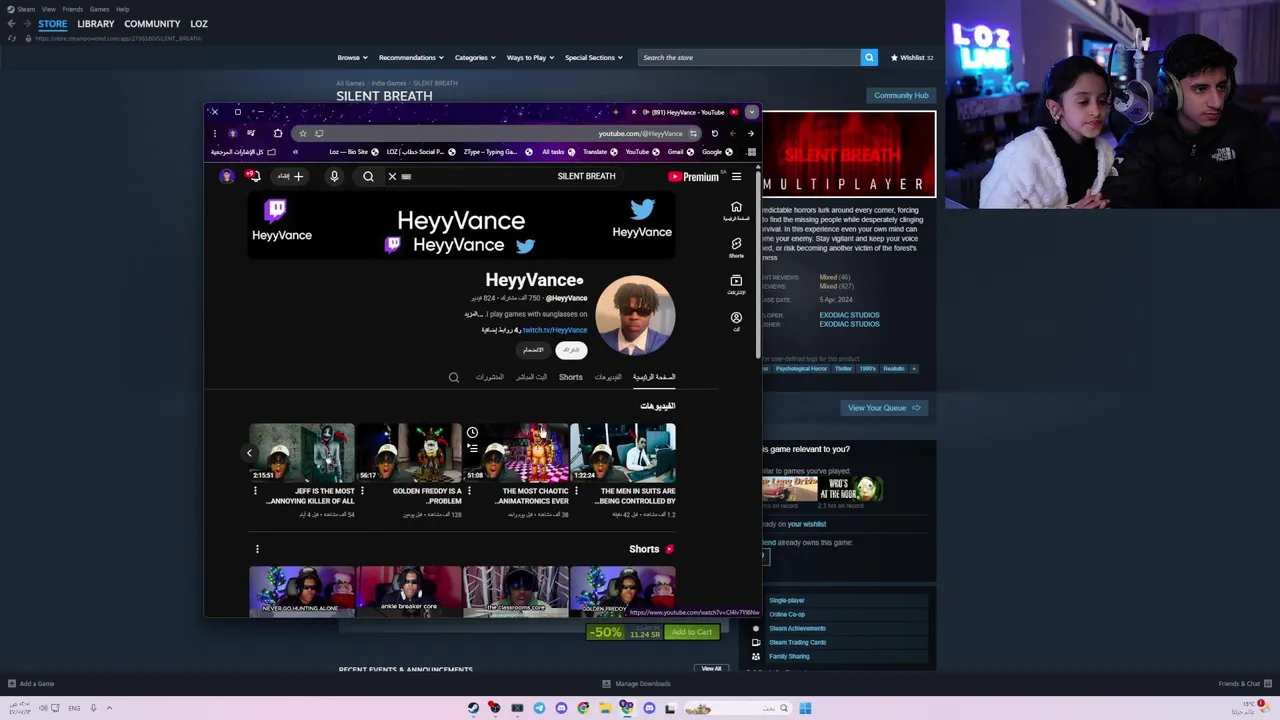Click the YouTube Create plus button

coord(291,176)
